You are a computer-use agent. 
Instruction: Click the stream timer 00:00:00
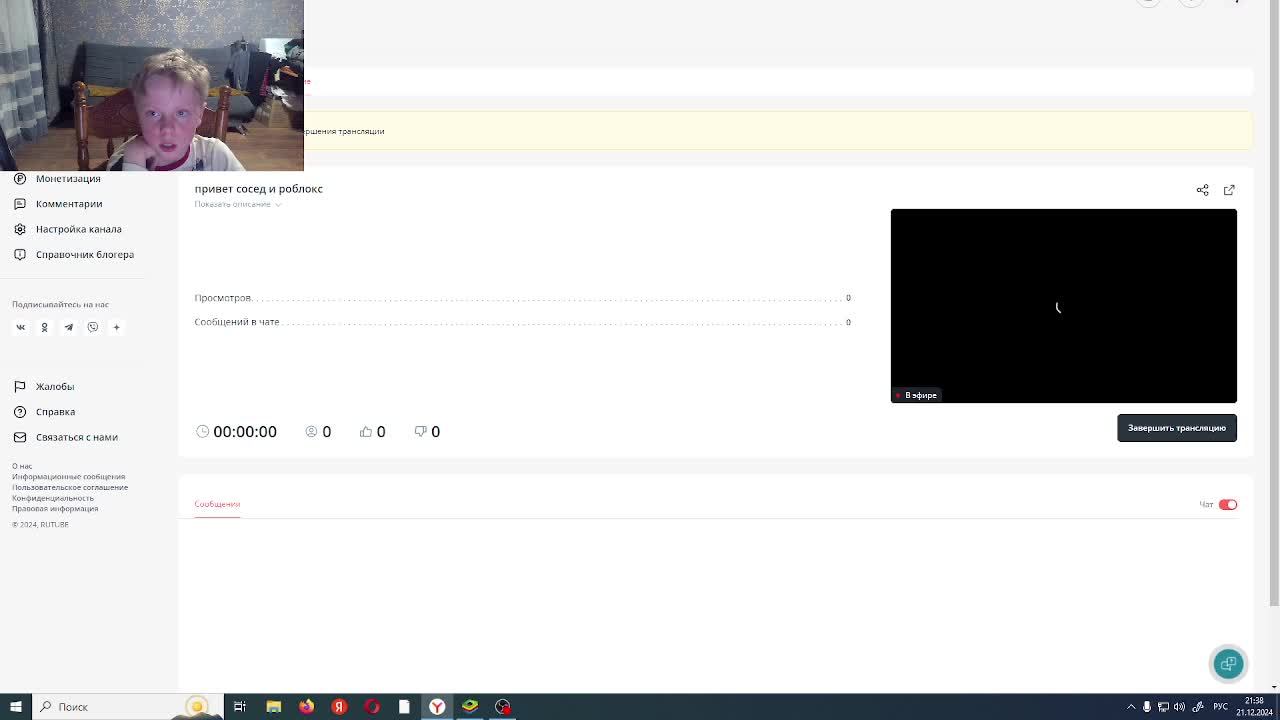(x=245, y=432)
